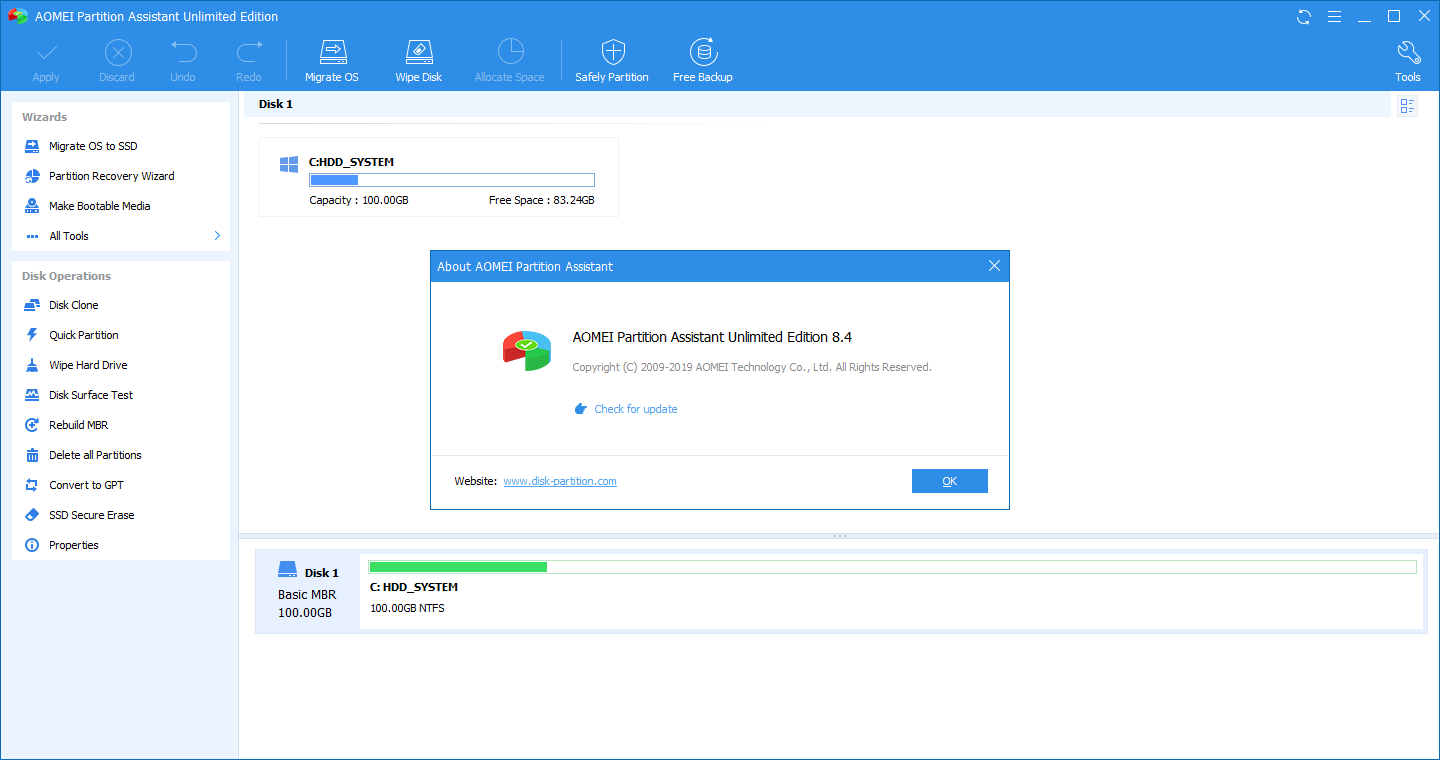Close the About AOMEI Partition Assistant dialog
1440x760 pixels.
pyautogui.click(x=994, y=266)
